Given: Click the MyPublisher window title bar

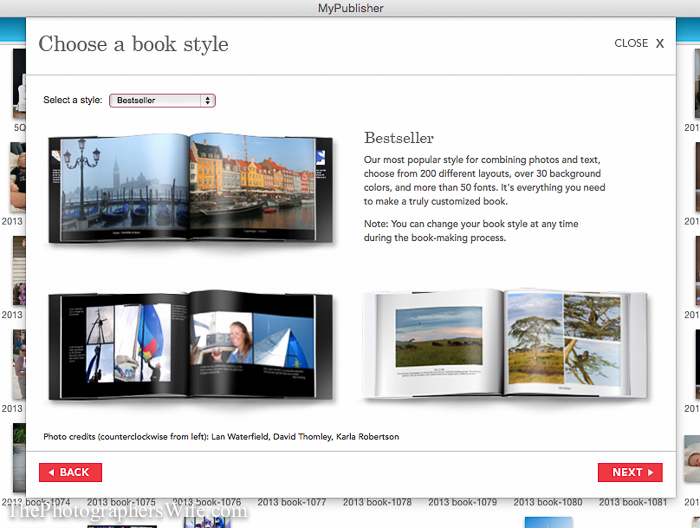Looking at the screenshot, I should coord(350,8).
